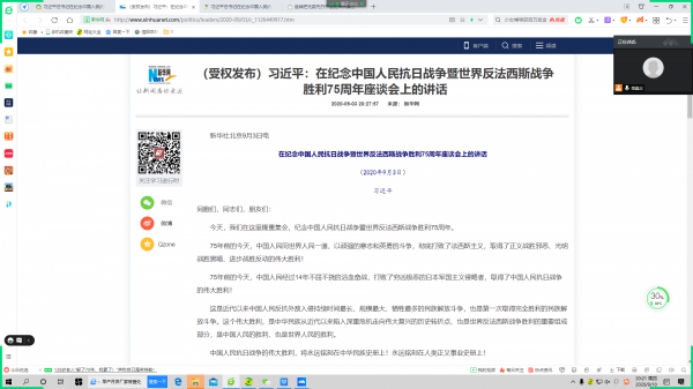This screenshot has width=693, height=389.
Task: Expand the scissors screenshot tool dropdown arrow
Action: tap(598, 20)
